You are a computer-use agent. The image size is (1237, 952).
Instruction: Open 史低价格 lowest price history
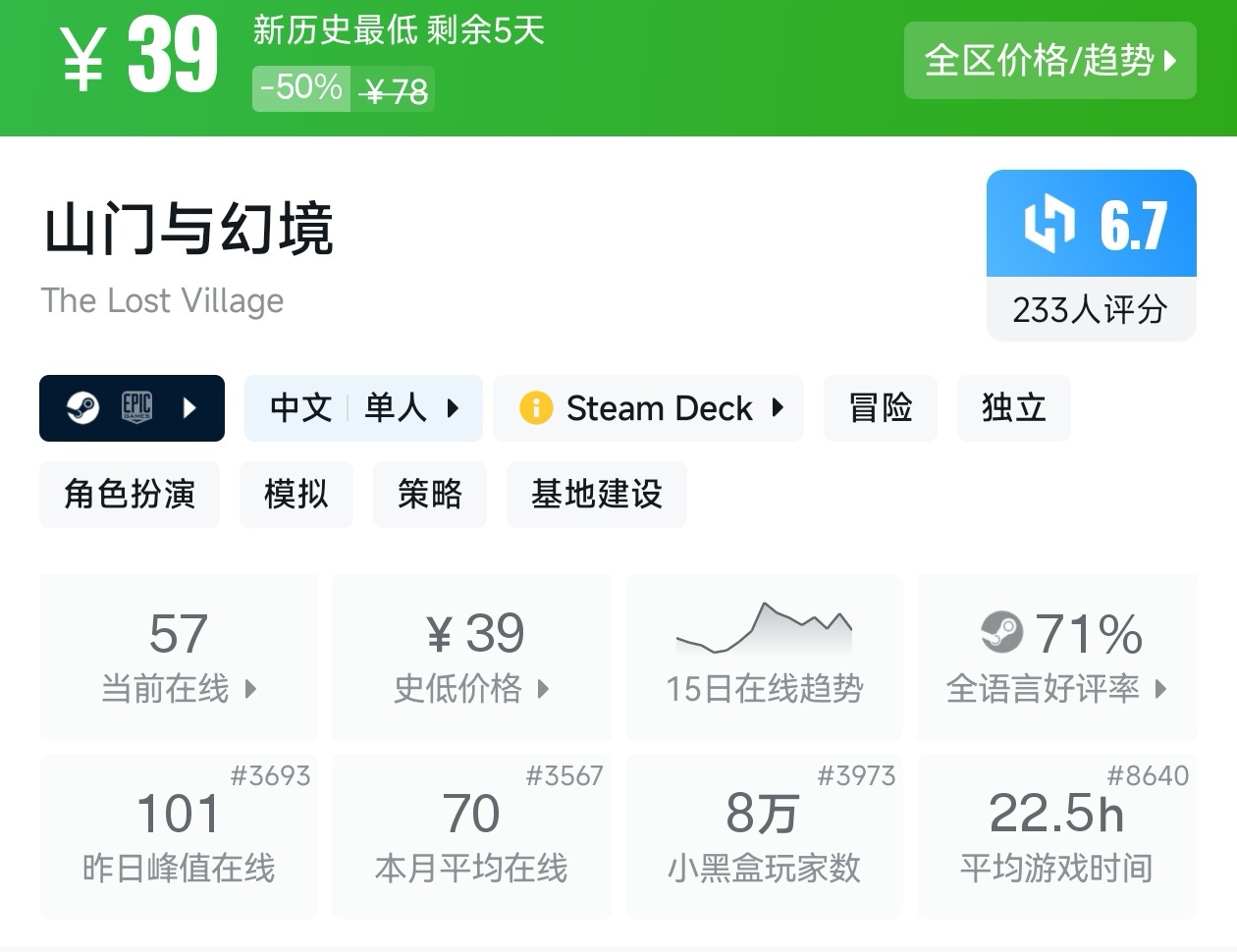coord(471,658)
